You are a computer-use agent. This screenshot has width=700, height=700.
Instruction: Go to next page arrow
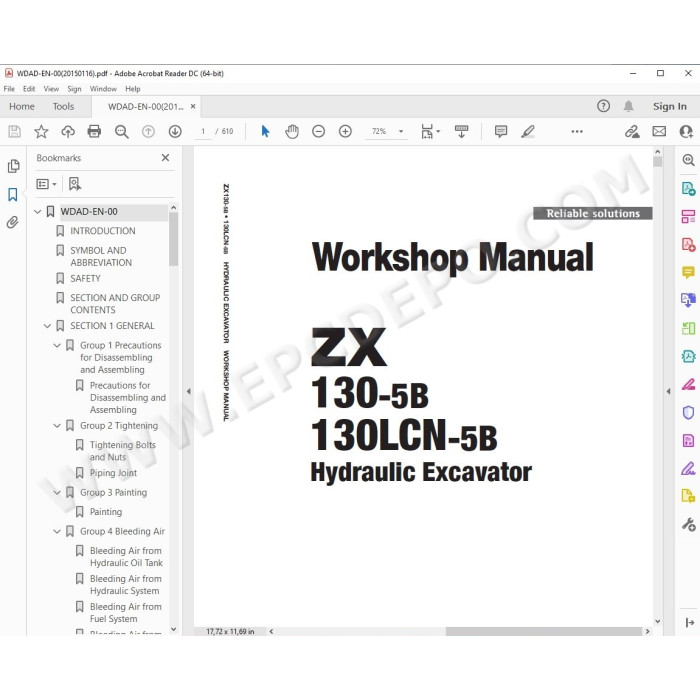click(175, 131)
